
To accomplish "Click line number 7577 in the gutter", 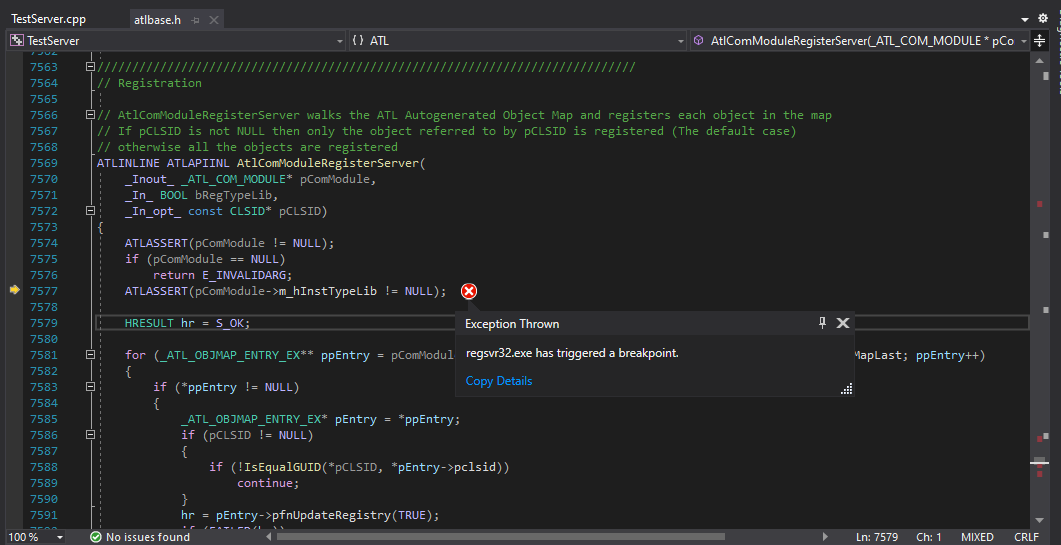I will click(44, 291).
